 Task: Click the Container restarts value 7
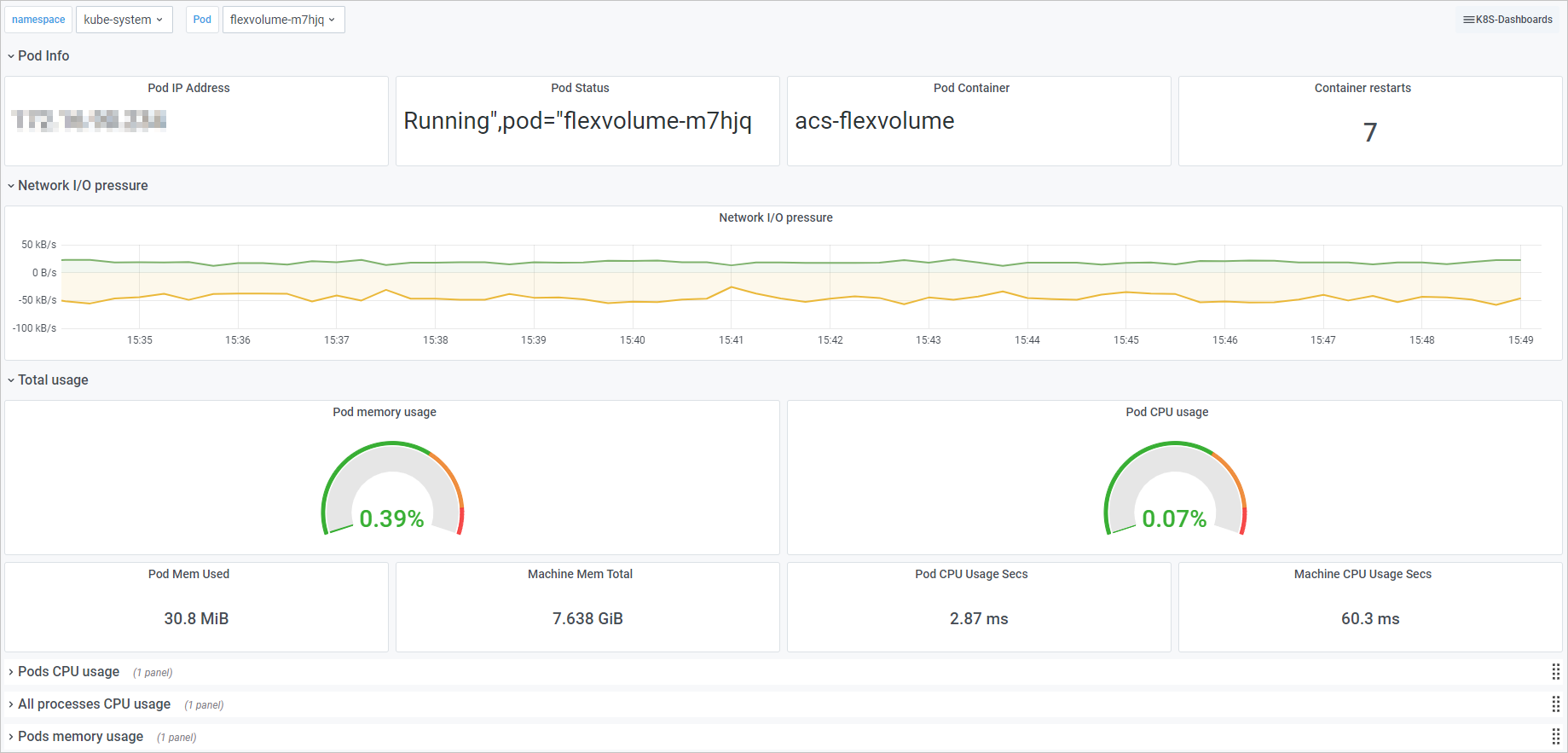[1370, 132]
